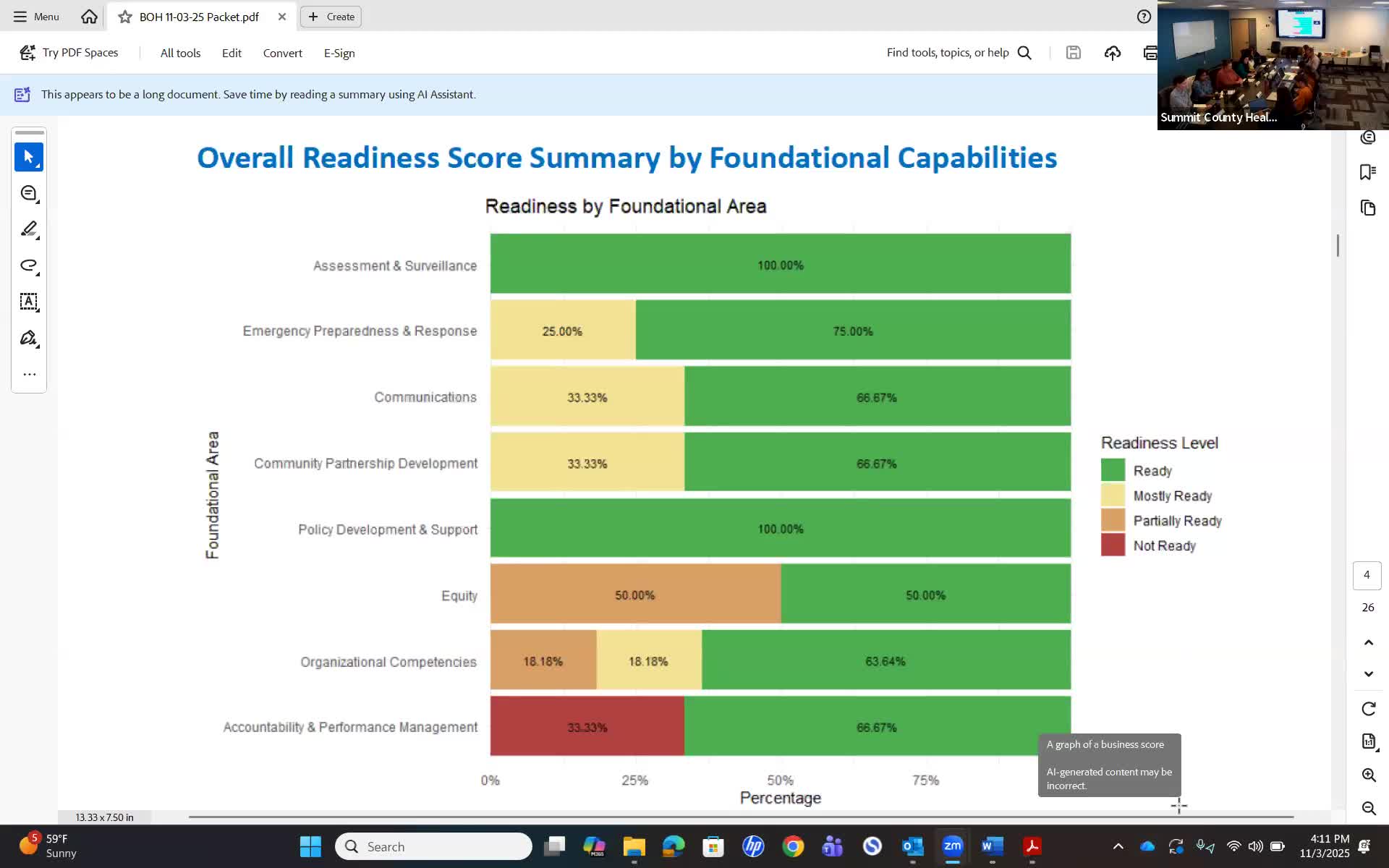1389x868 pixels.
Task: Zoom in using magnifier plus icon
Action: point(1368,775)
